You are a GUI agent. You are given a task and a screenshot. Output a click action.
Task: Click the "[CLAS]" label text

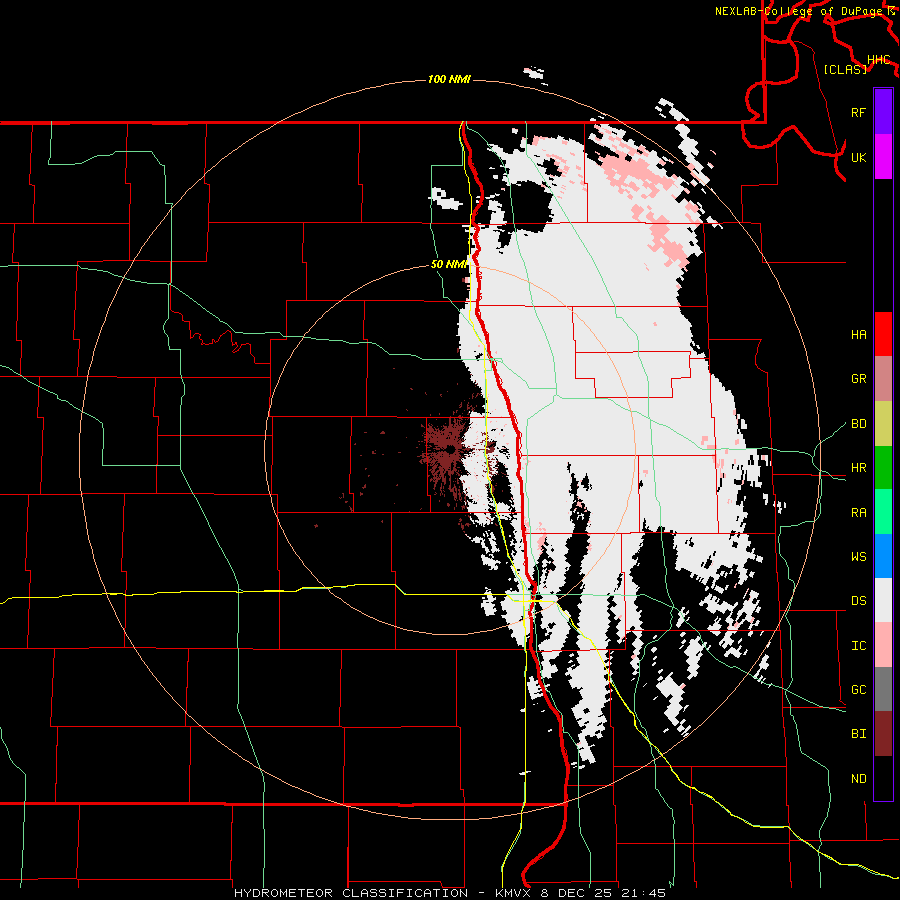845,69
